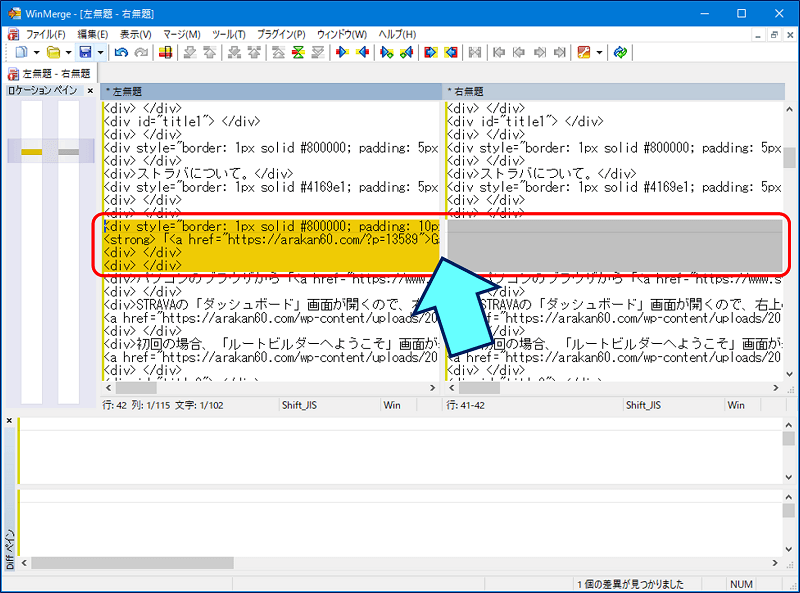Viewport: 800px width, 593px height.
Task: Click the title1 div line in left pane
Action: [x=182, y=121]
